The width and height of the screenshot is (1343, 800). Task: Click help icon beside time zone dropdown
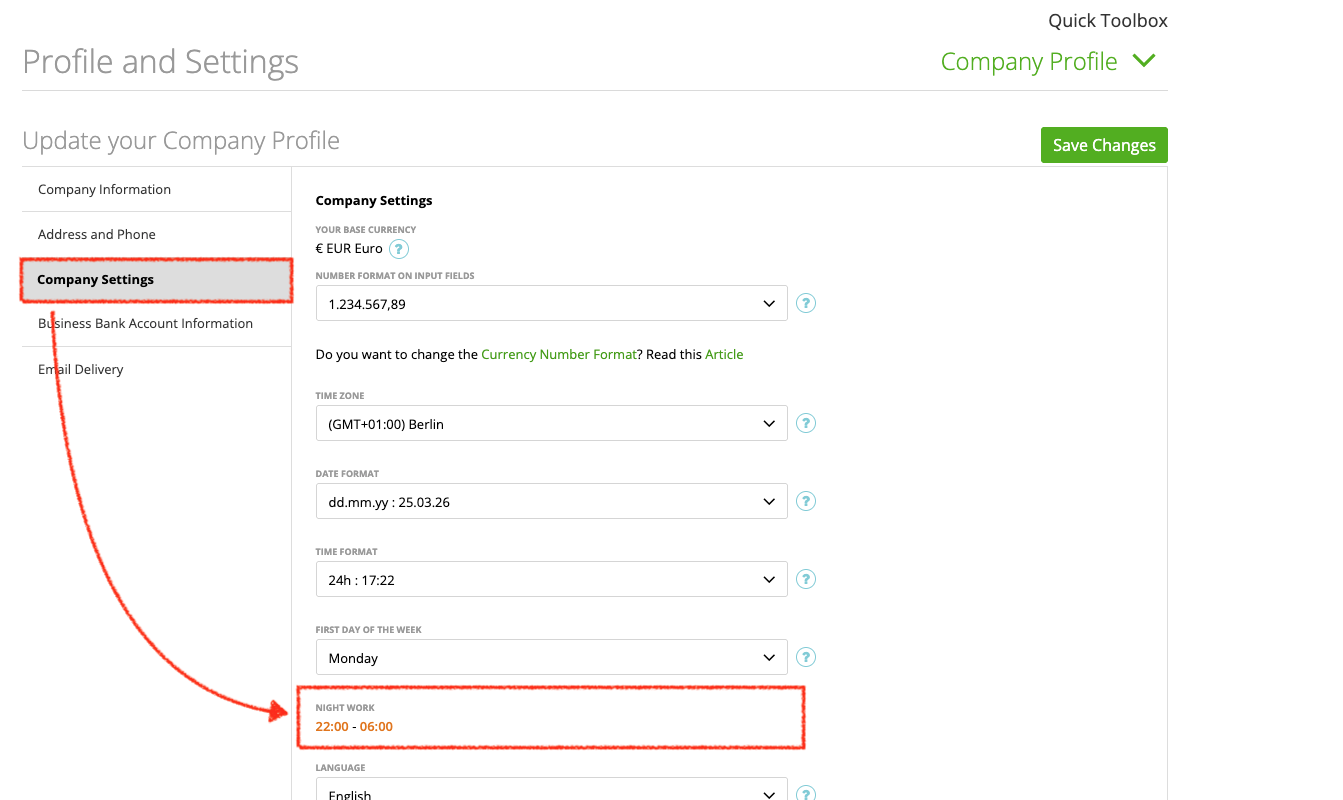[806, 423]
